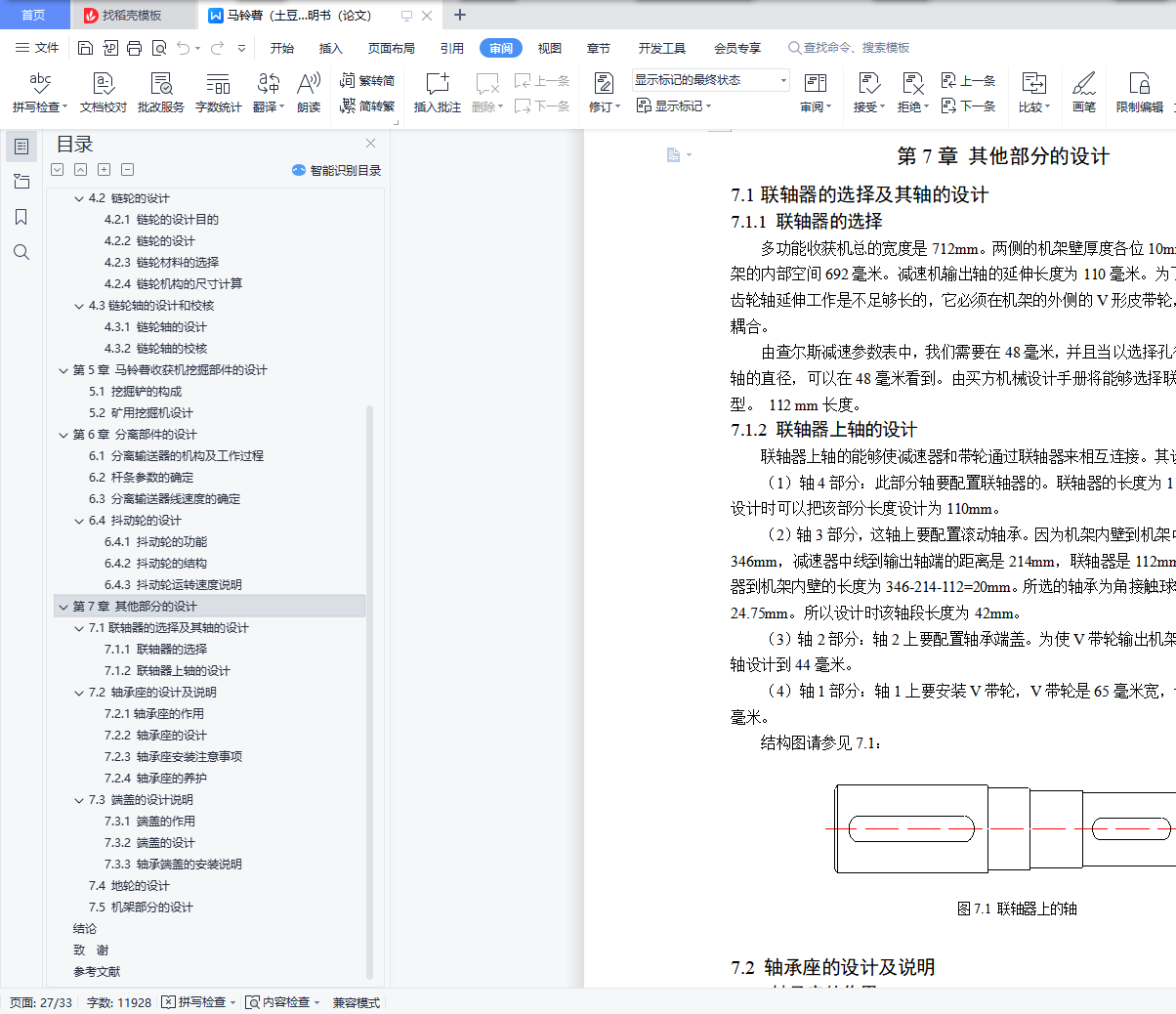
Task: Jump to 7.1.2 联轴器上轴的设计 in outline
Action: (167, 671)
